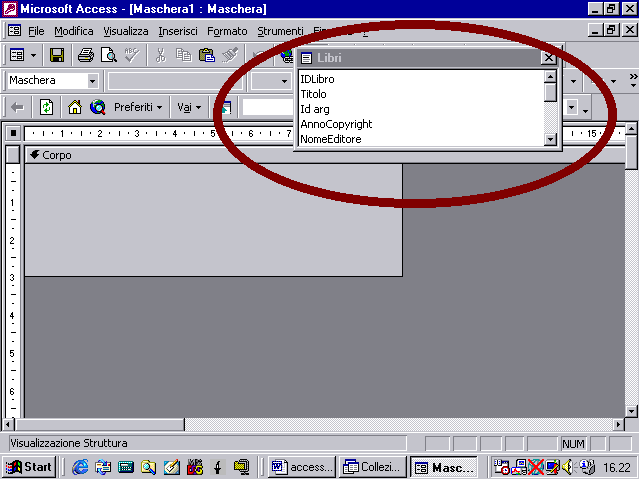Click the Web toolbar Refresh icon
This screenshot has height=479, width=639.
(46, 108)
